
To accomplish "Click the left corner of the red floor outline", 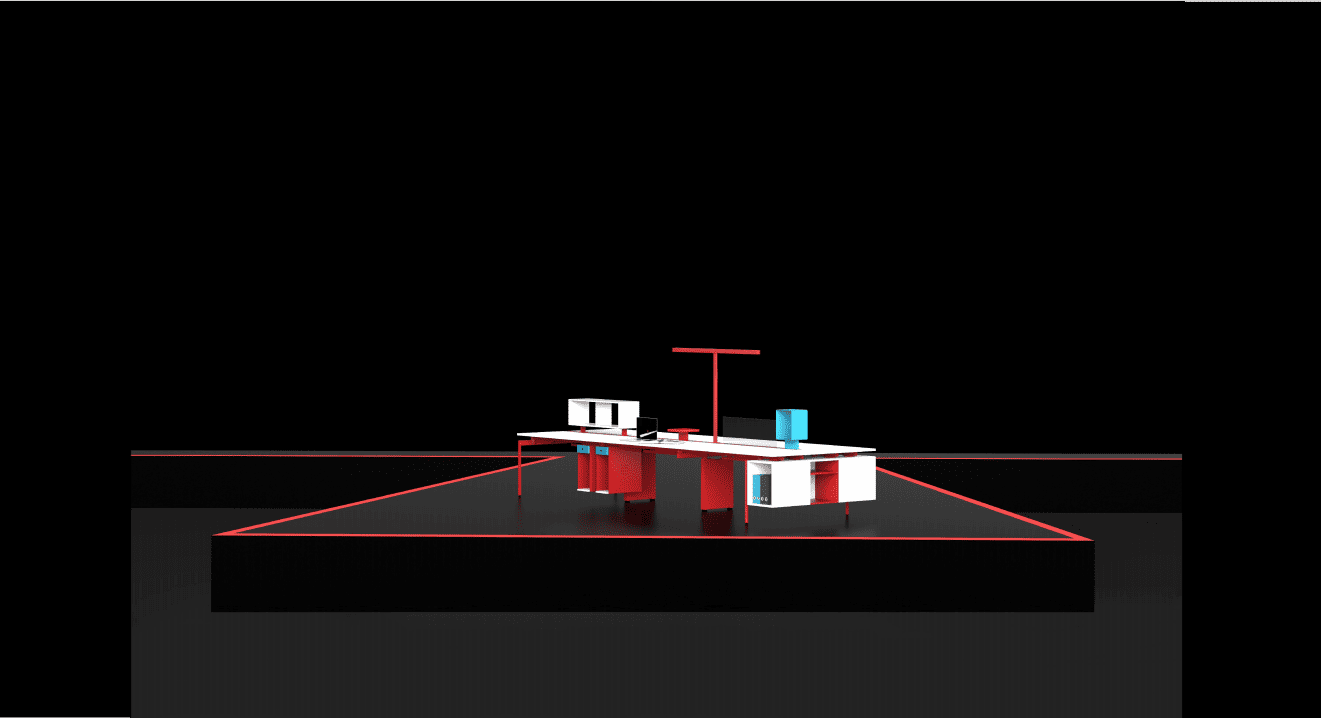I will click(217, 534).
